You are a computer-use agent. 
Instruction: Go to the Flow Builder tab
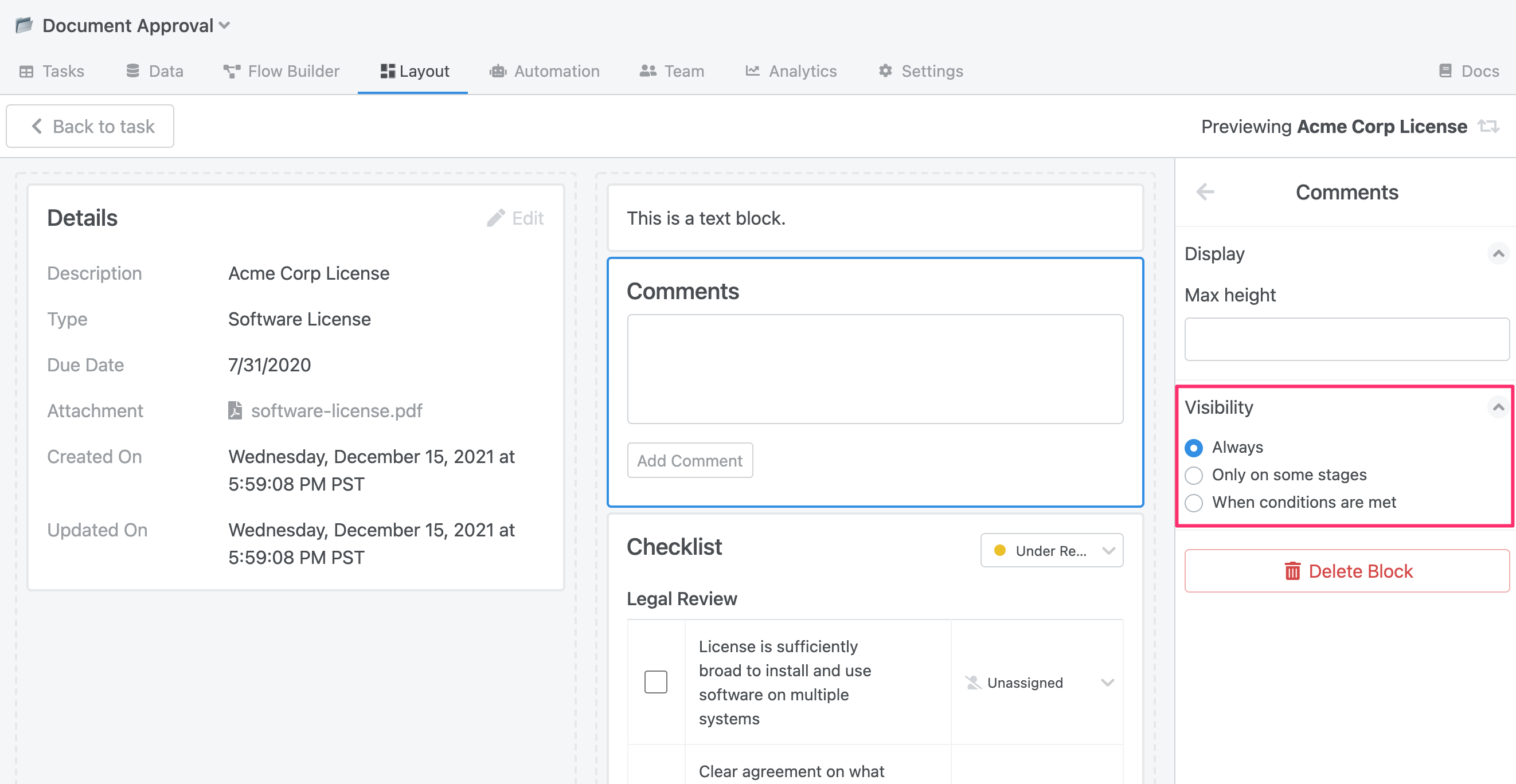282,71
